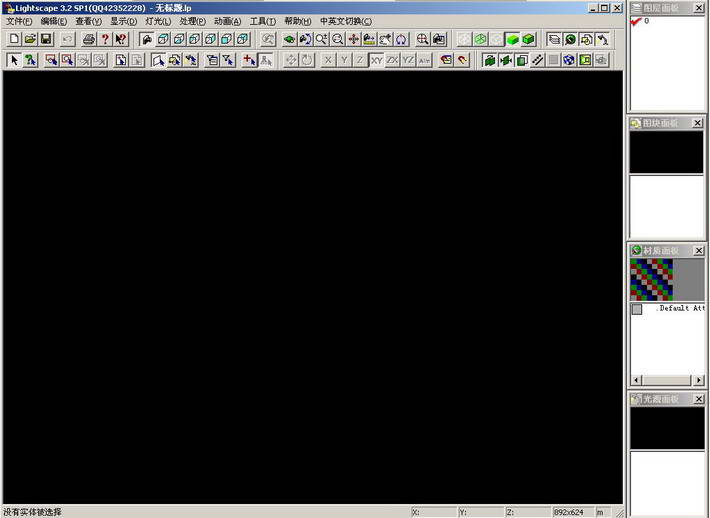This screenshot has width=710, height=518.
Task: Click the Print toolbar icon
Action: 89,39
